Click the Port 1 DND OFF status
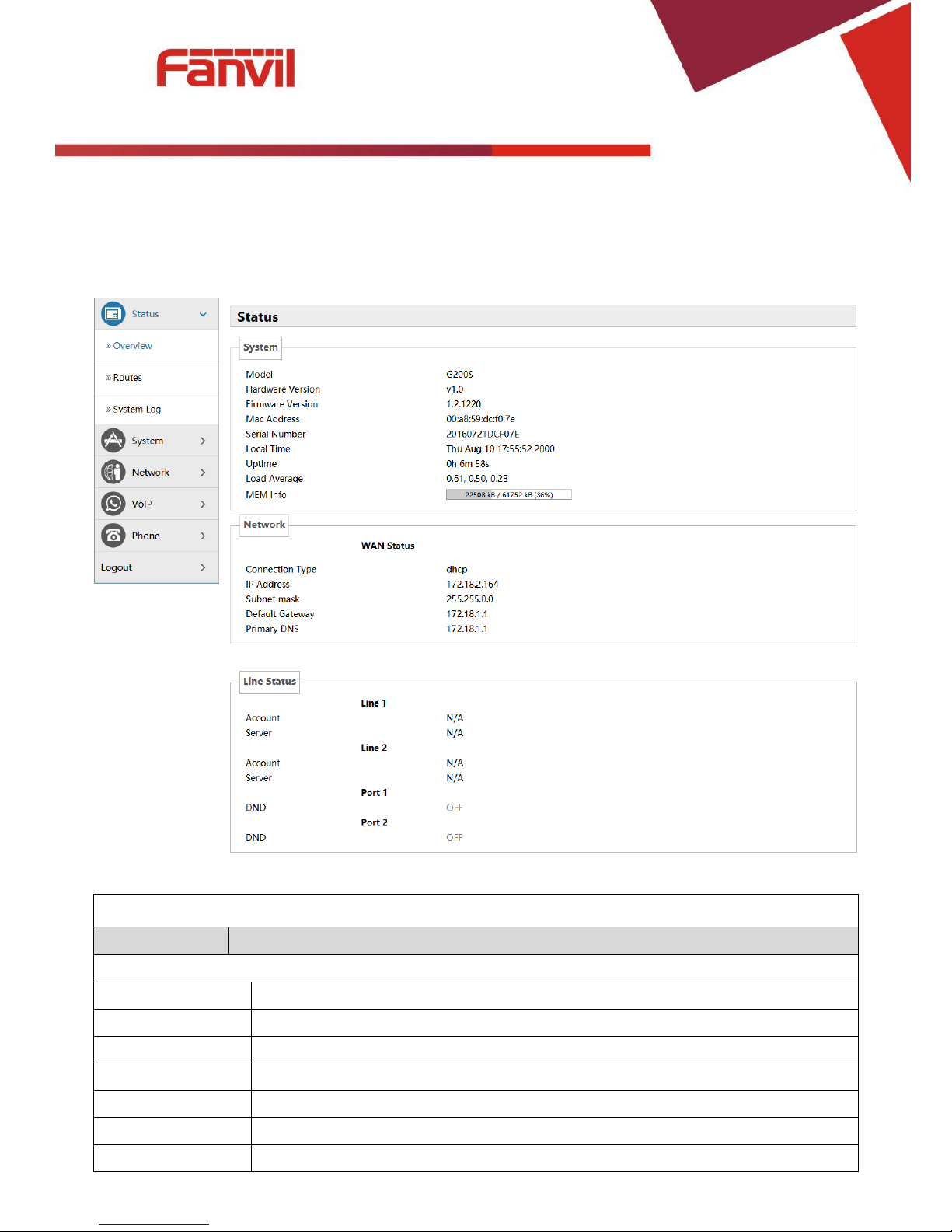 [x=455, y=808]
